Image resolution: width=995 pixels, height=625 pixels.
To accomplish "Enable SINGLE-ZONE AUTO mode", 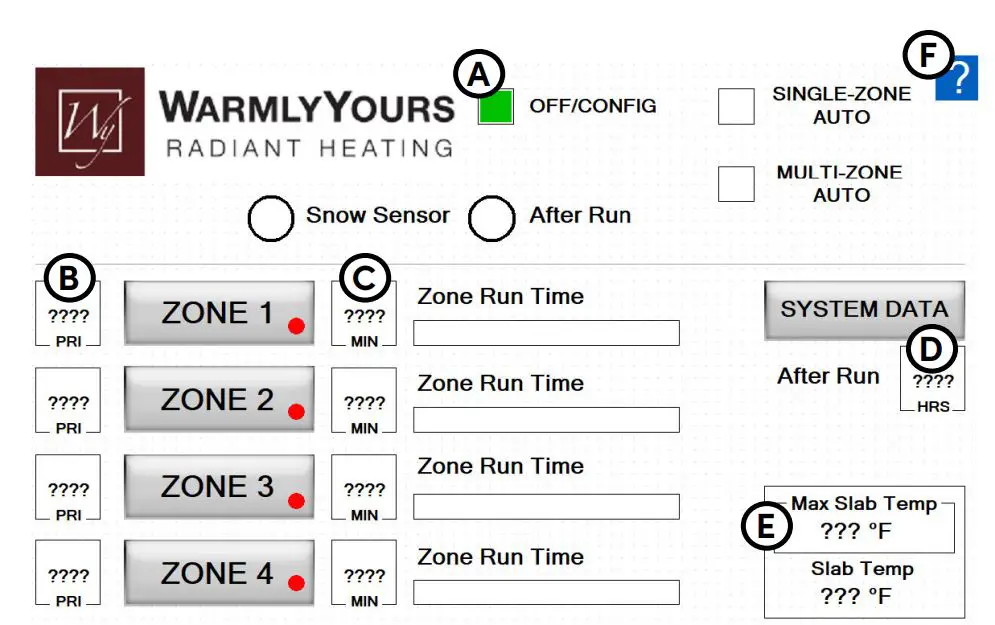I will (739, 103).
